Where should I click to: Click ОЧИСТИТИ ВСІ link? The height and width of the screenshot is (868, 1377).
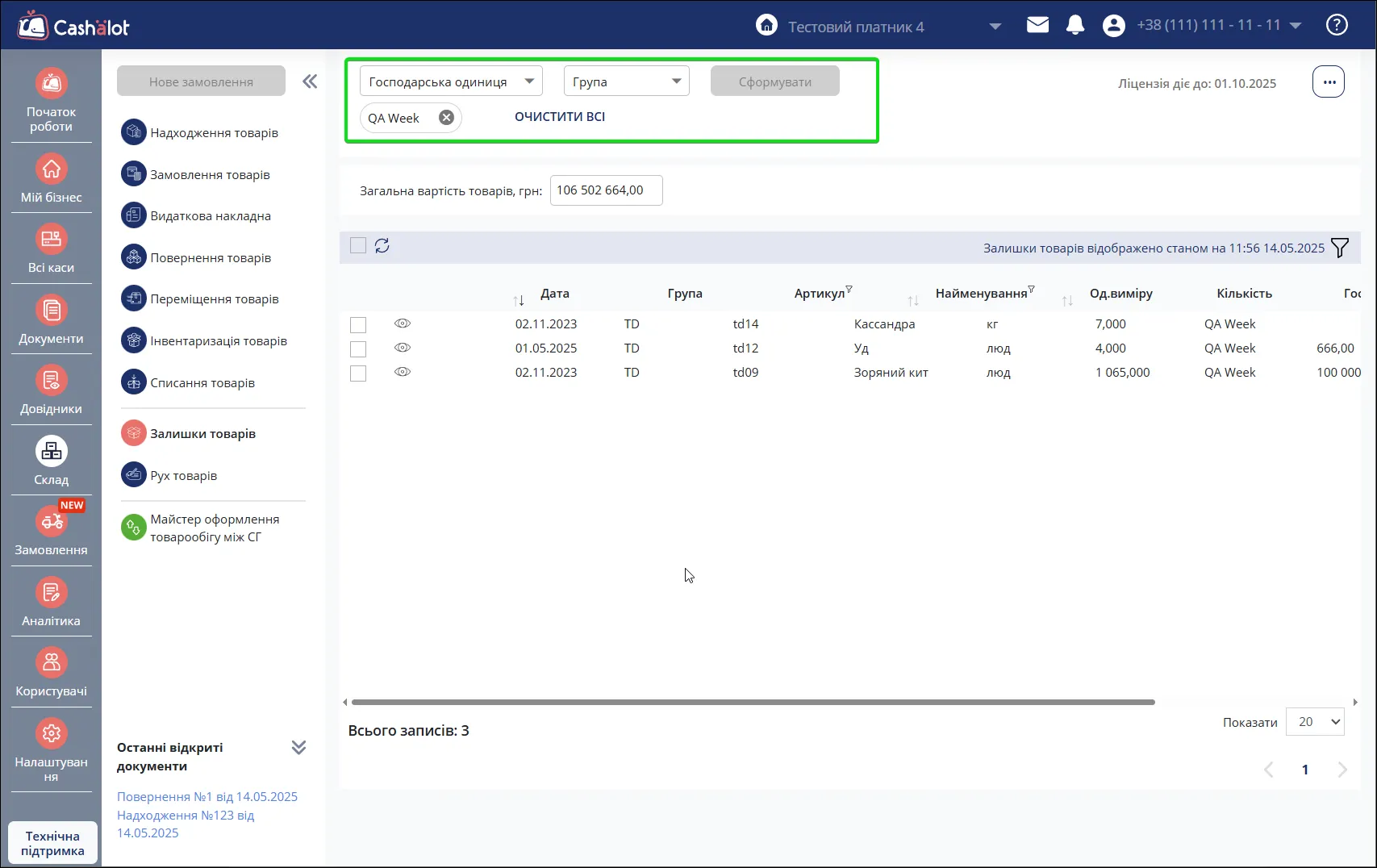coord(560,117)
